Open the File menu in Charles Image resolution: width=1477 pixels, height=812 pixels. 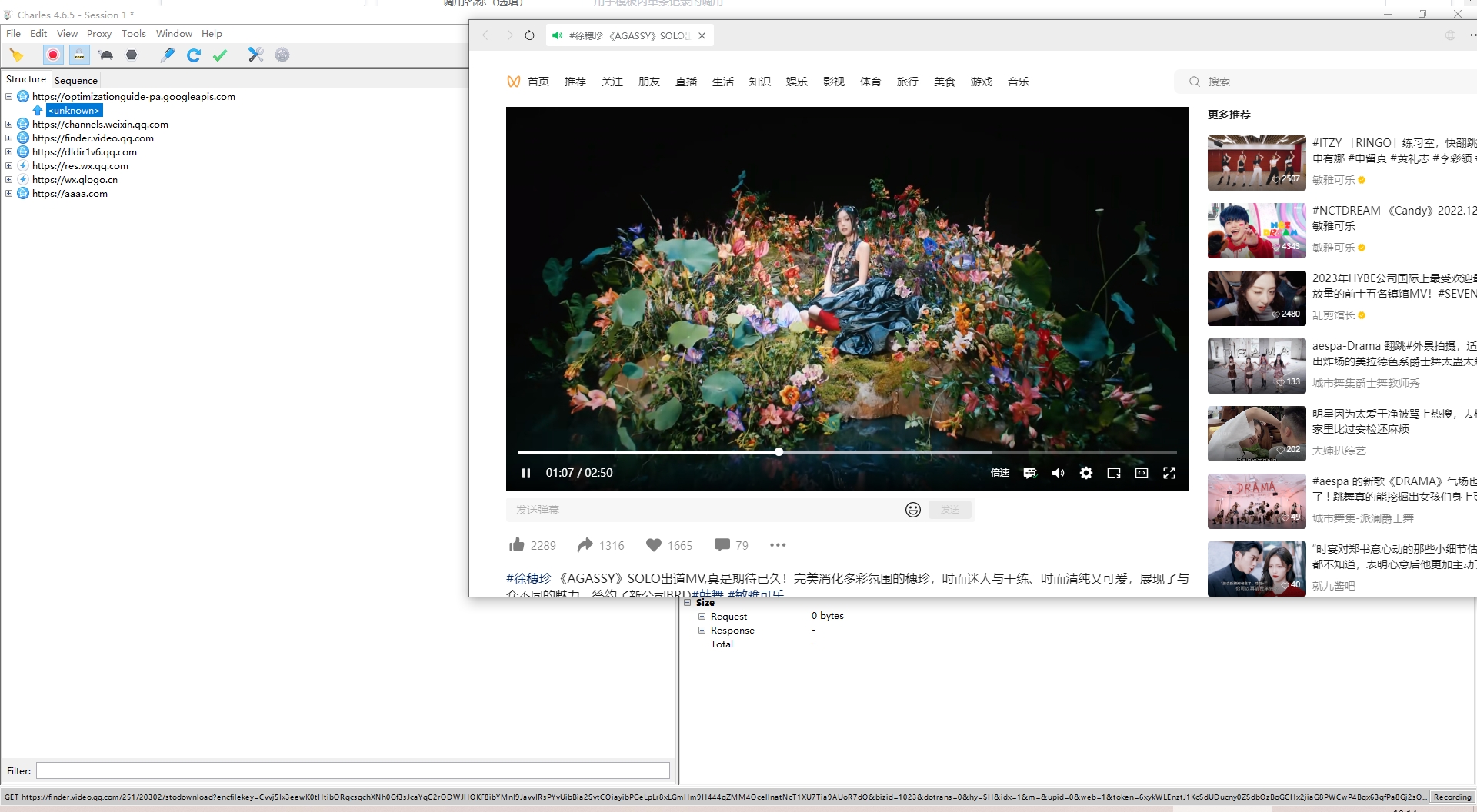tap(13, 33)
